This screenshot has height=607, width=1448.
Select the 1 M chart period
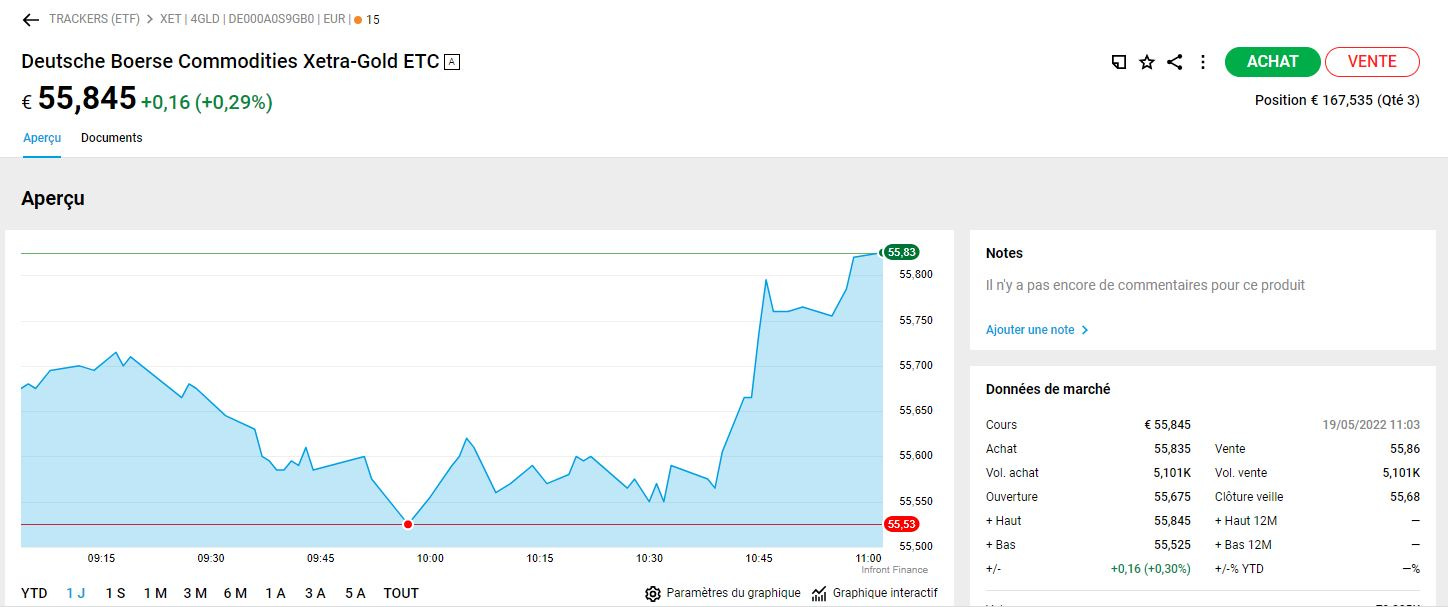pos(155,593)
